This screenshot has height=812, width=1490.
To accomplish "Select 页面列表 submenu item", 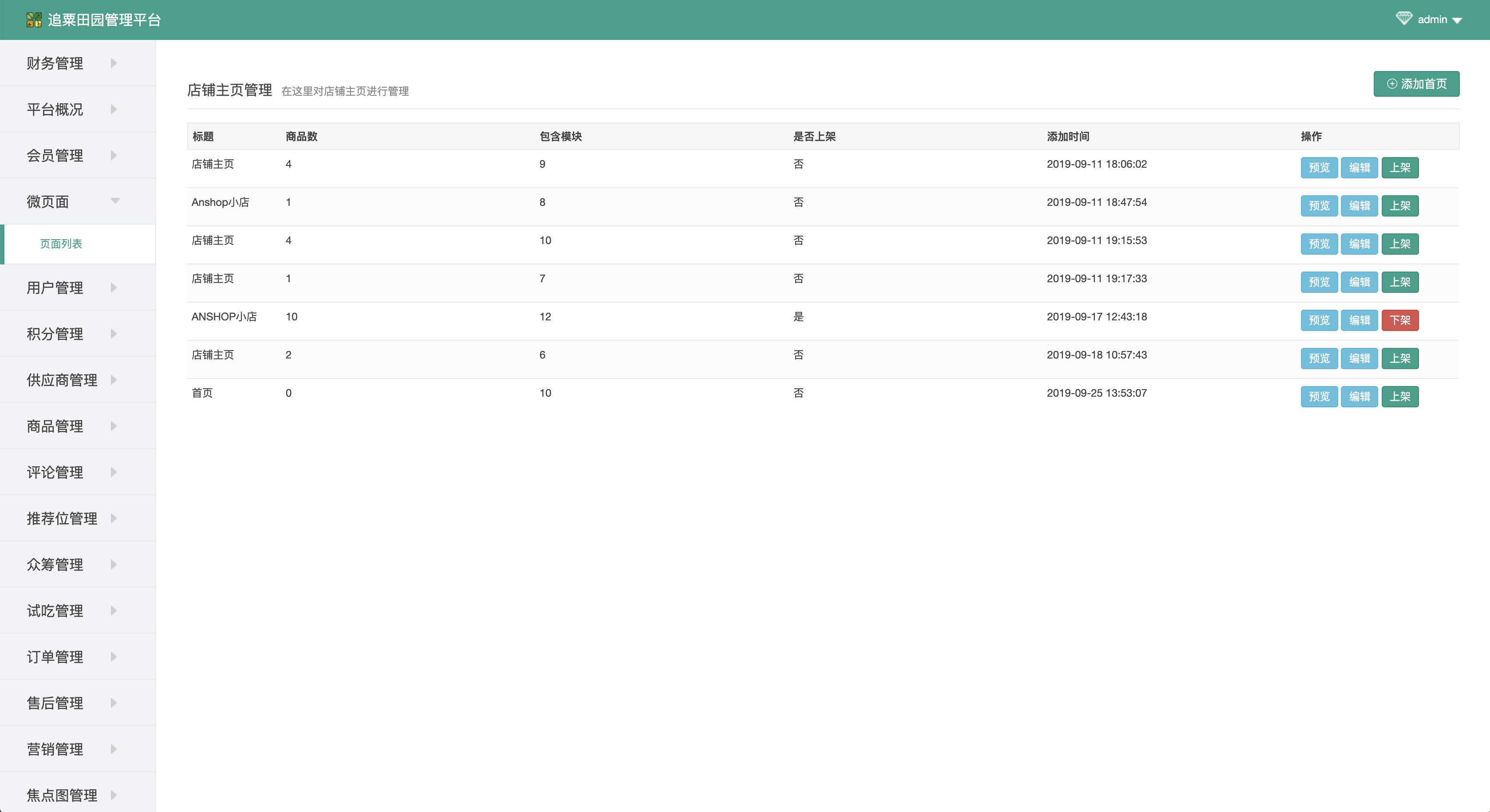I will (78, 244).
